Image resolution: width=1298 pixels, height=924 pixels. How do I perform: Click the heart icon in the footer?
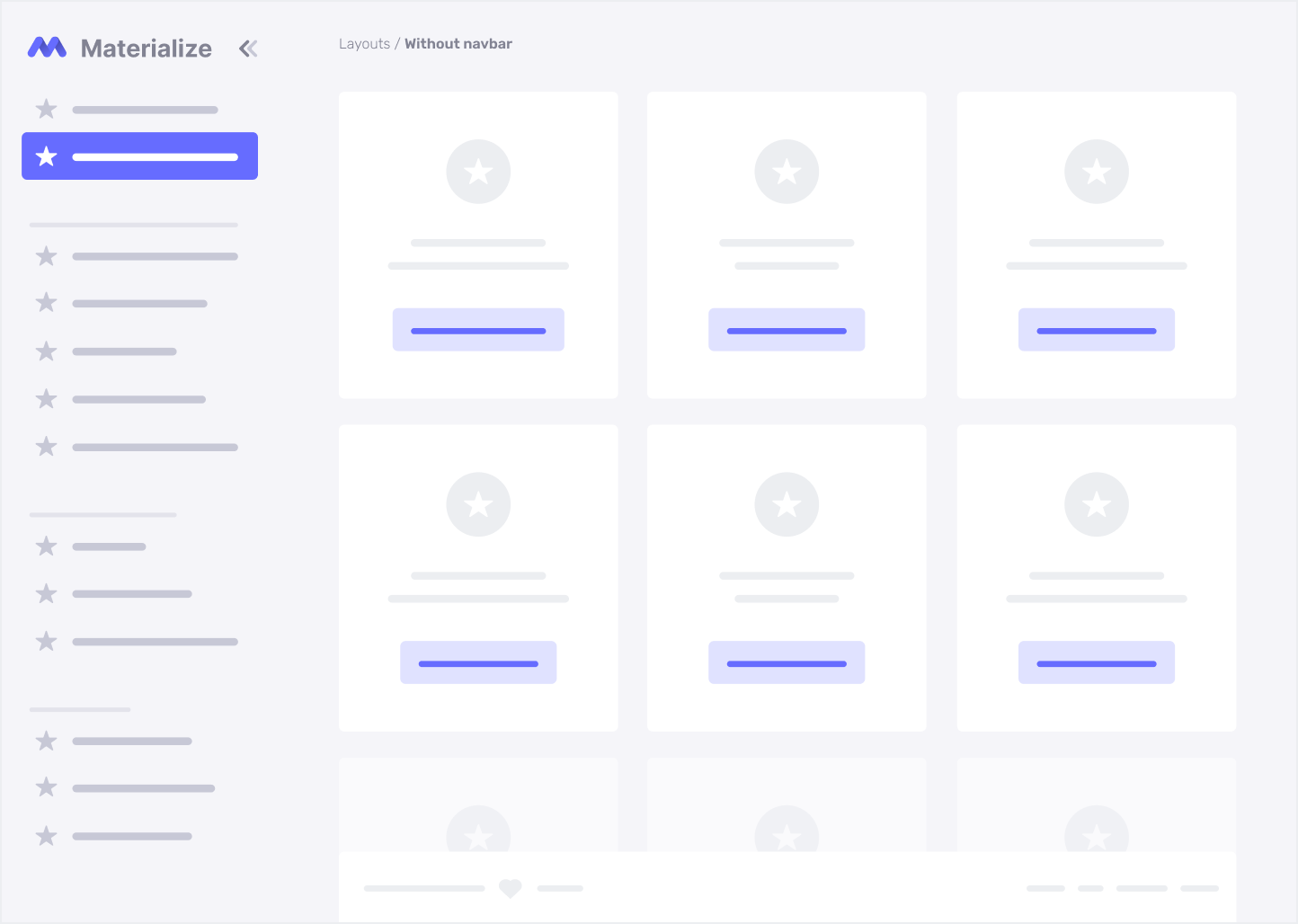[x=511, y=888]
